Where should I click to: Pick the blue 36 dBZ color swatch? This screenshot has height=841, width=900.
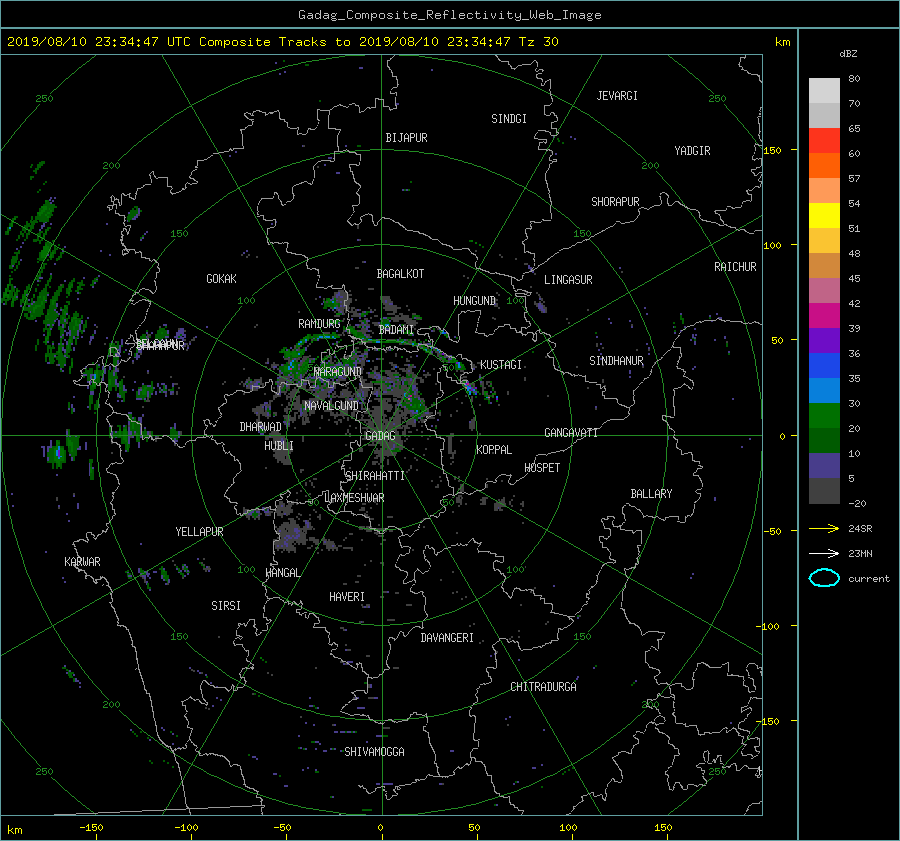[824, 366]
